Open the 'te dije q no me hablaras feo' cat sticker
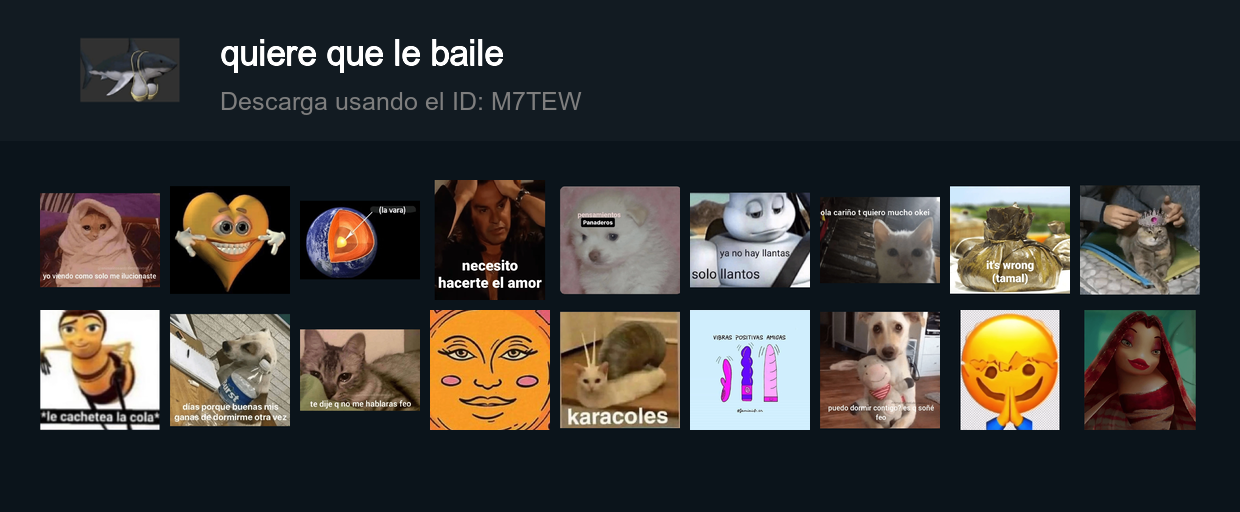Viewport: 1240px width, 512px height. tap(360, 370)
